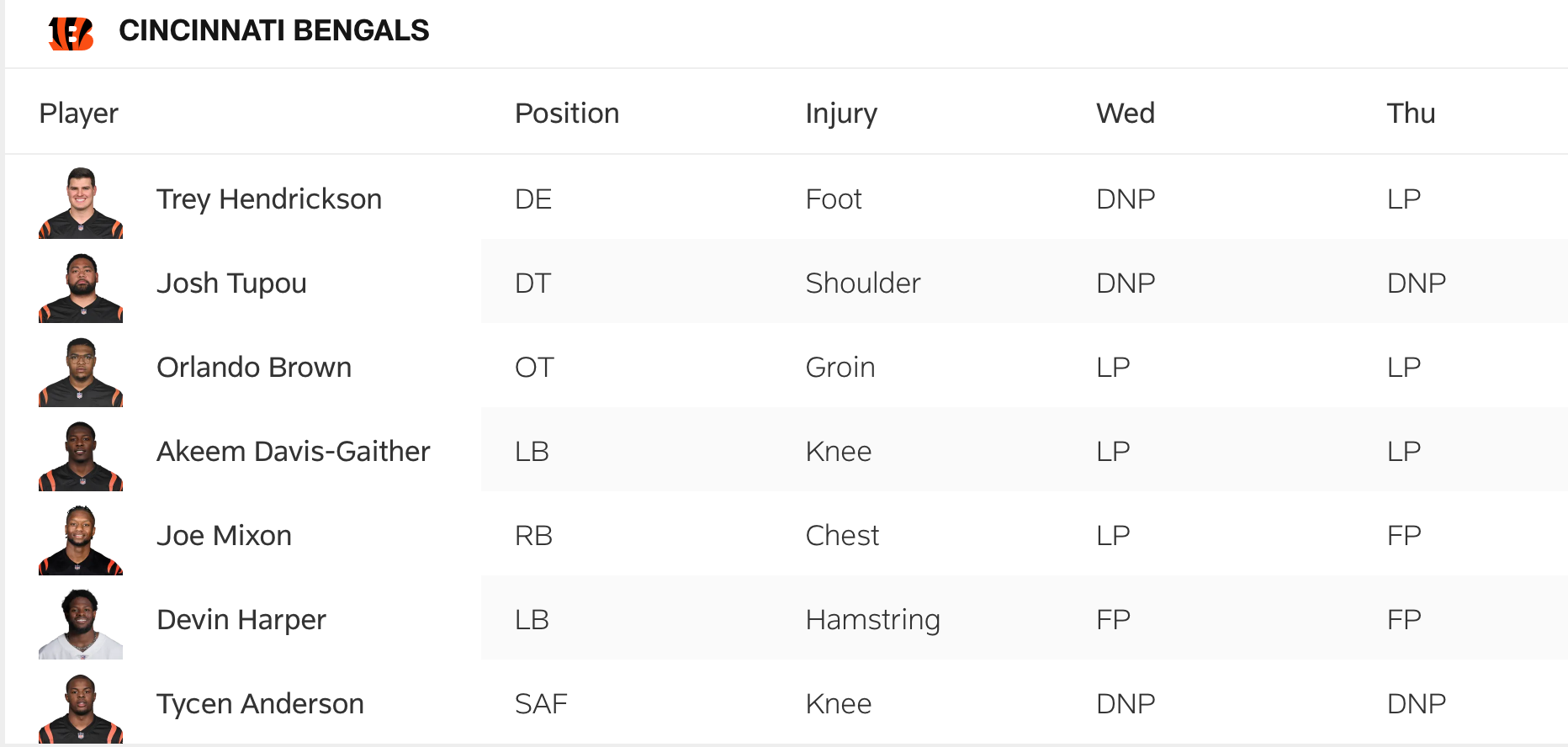Click the Player column header
Viewport: 1568px width, 747px height.
coord(79,114)
